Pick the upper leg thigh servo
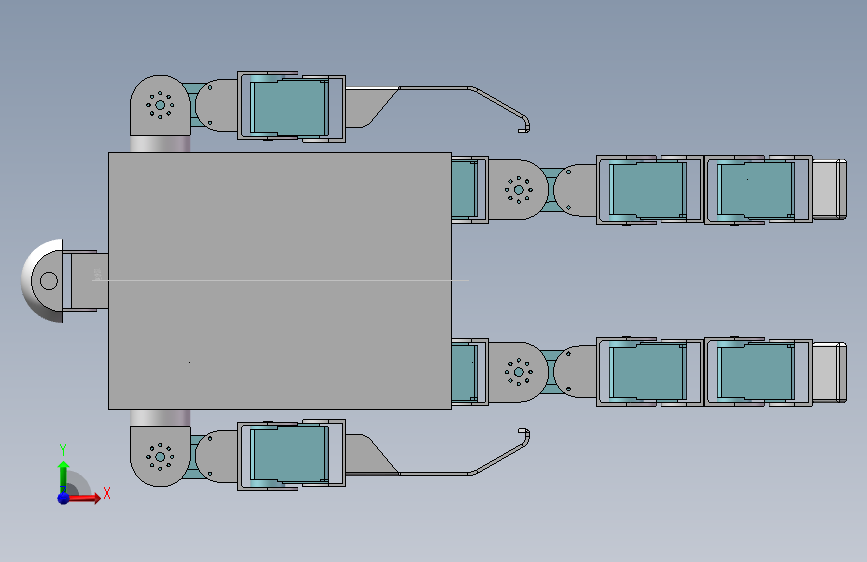 [x=648, y=190]
